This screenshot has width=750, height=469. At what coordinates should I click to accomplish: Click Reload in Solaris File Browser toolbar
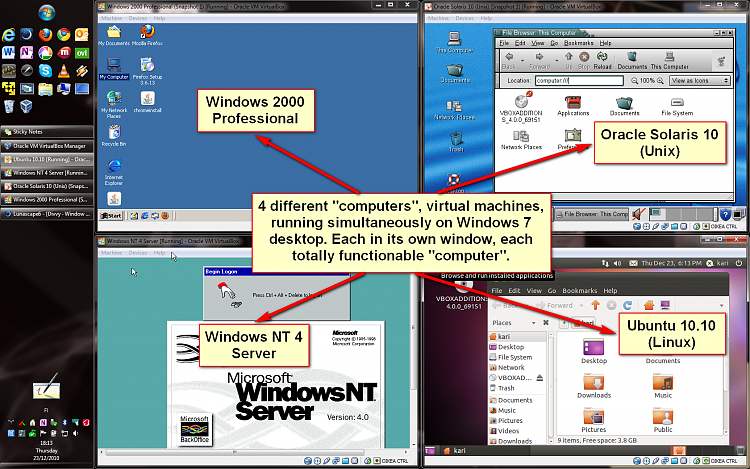[x=602, y=61]
